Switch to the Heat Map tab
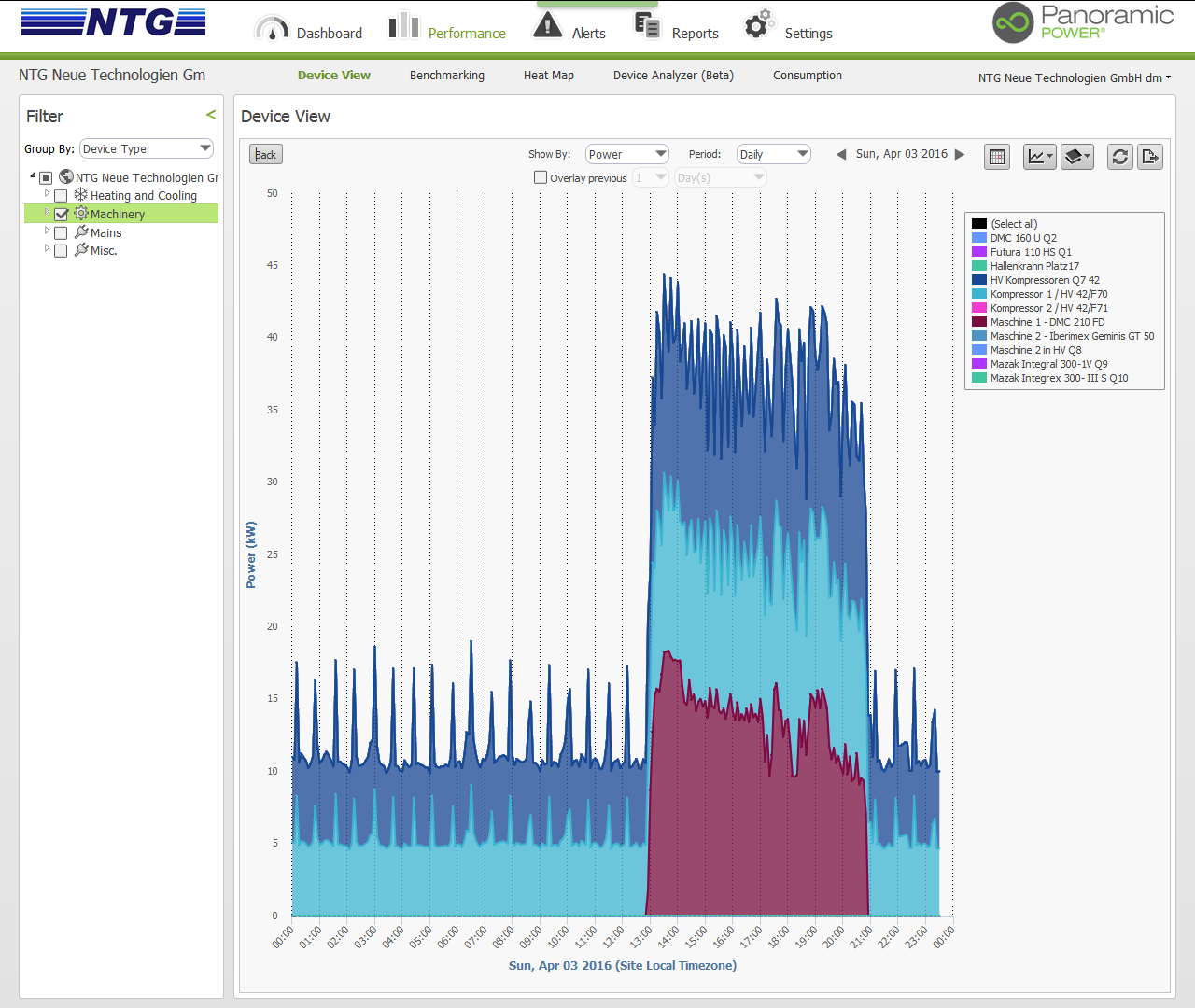The width and height of the screenshot is (1195, 1008). point(548,76)
